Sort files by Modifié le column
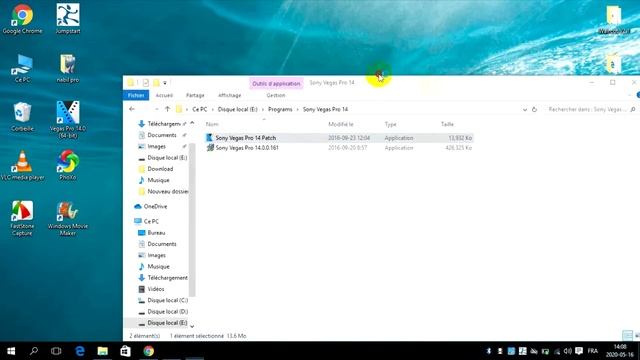The width and height of the screenshot is (640, 360). click(341, 124)
